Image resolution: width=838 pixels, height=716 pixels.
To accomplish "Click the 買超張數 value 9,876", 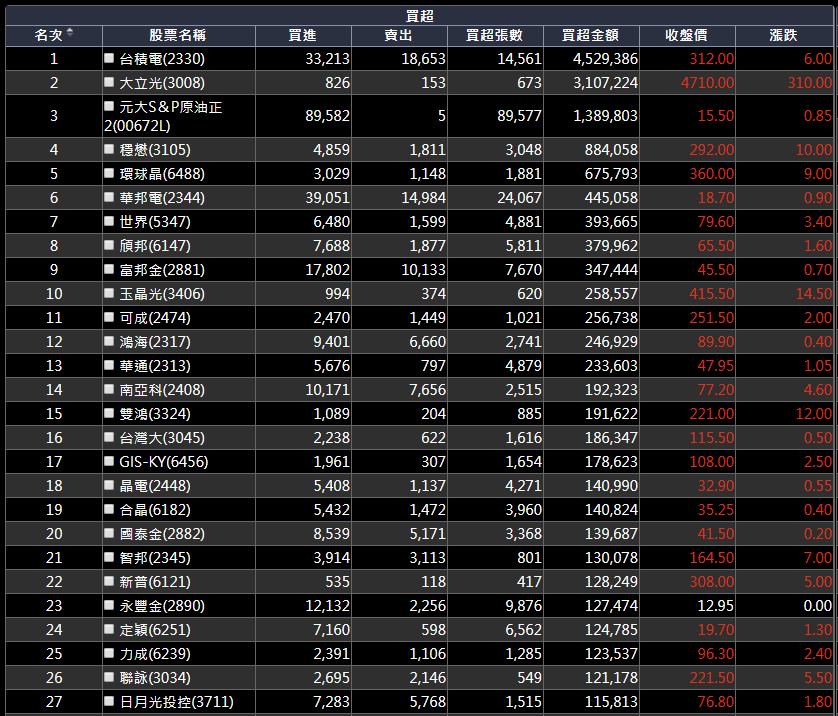I will 523,606.
